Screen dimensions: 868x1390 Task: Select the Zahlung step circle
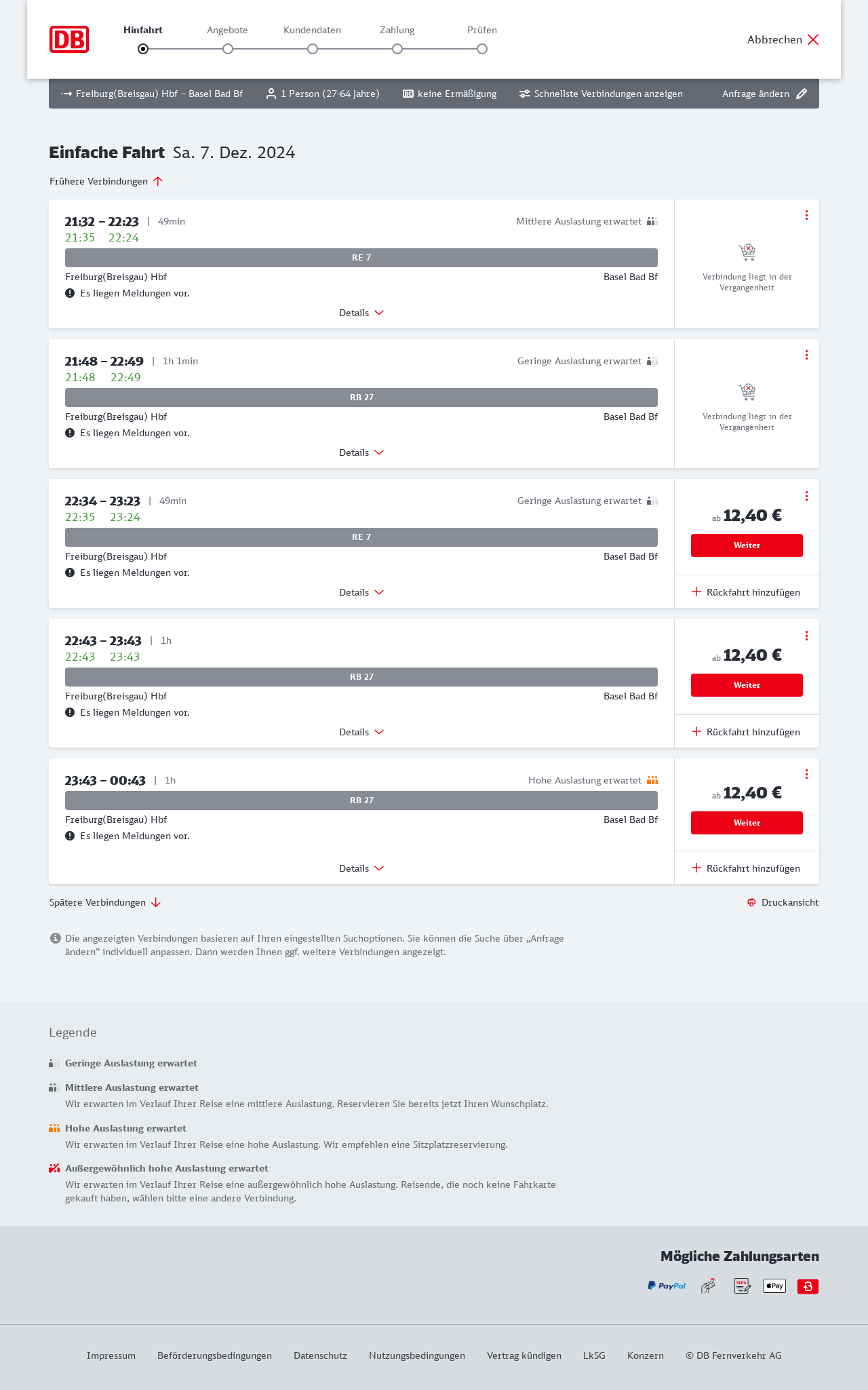(x=397, y=49)
